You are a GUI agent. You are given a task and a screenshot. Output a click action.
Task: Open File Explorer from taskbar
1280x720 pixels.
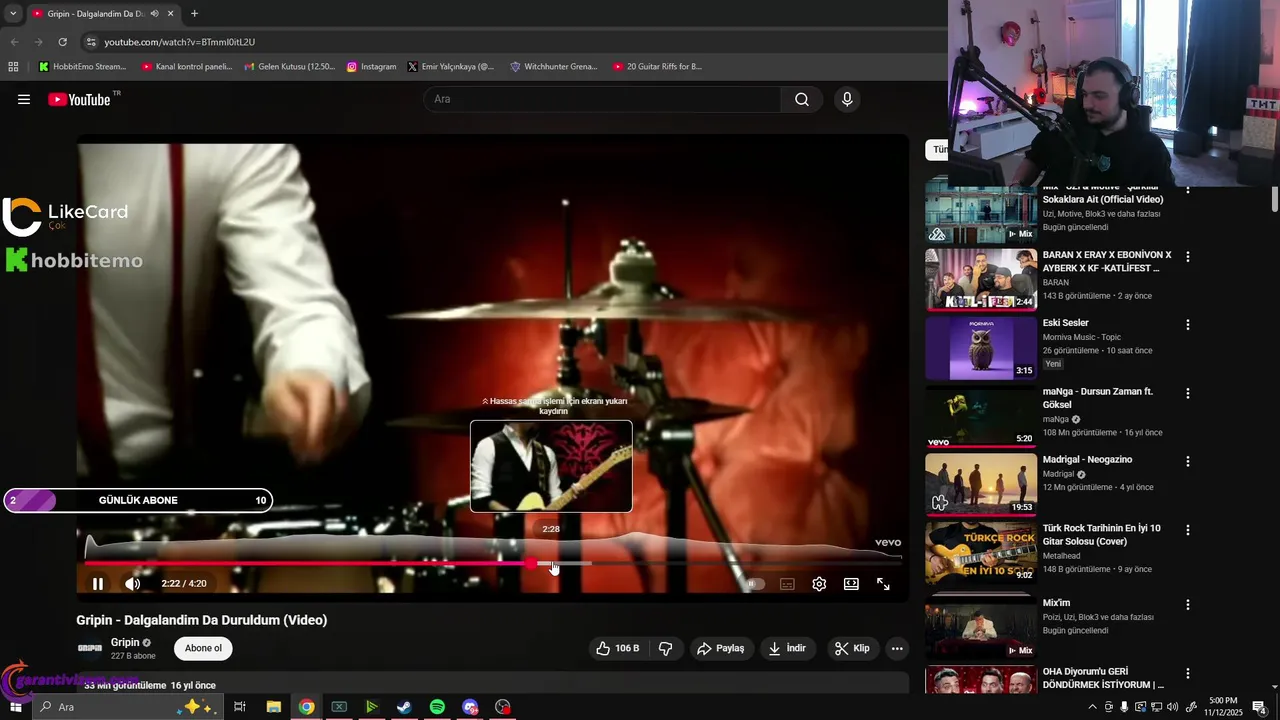[x=273, y=707]
